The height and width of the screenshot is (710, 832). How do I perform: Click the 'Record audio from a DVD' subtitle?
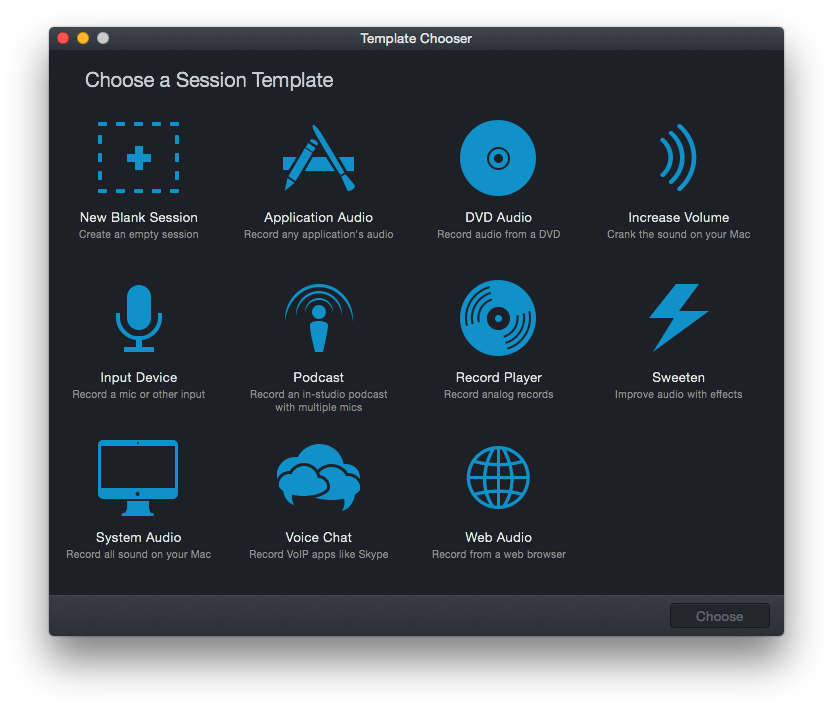click(x=498, y=234)
